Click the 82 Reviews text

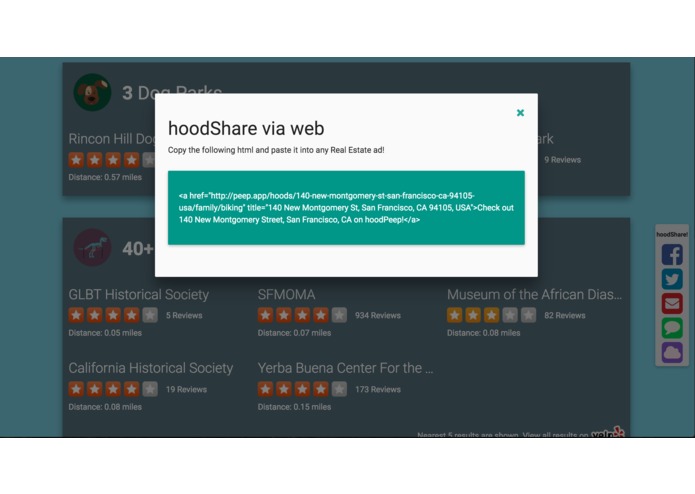565,315
